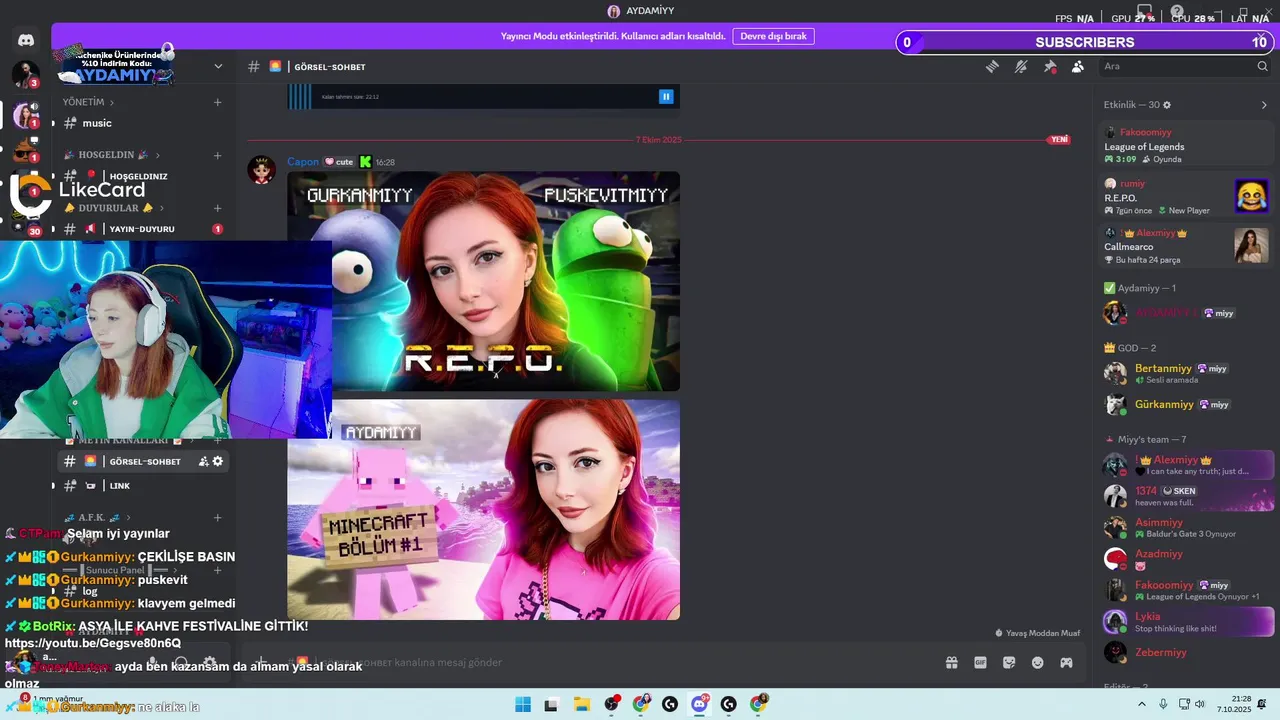Show hidden system tray icons chevron
This screenshot has width=1280, height=720.
coord(1142,704)
